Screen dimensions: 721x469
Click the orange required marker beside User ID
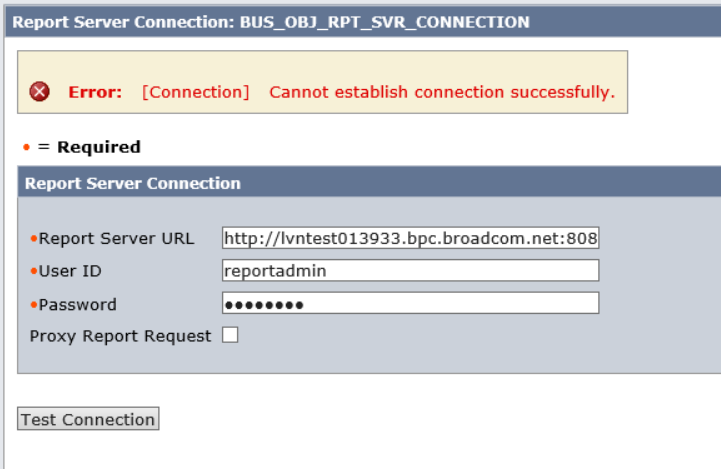coord(33,272)
